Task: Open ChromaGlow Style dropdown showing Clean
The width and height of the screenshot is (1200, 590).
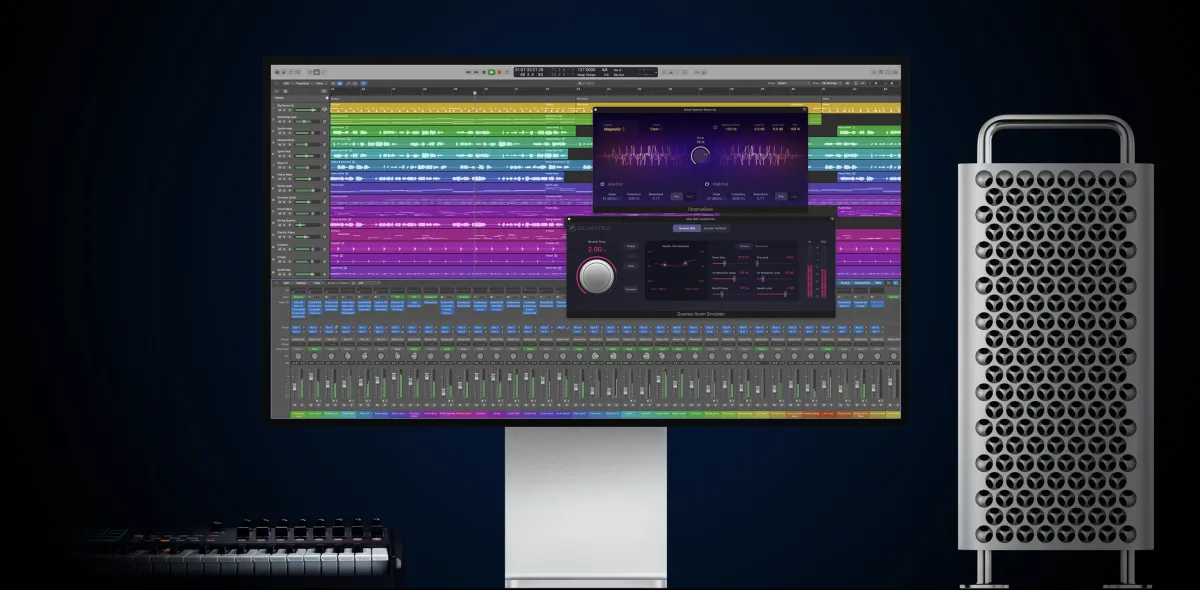Action: 656,129
